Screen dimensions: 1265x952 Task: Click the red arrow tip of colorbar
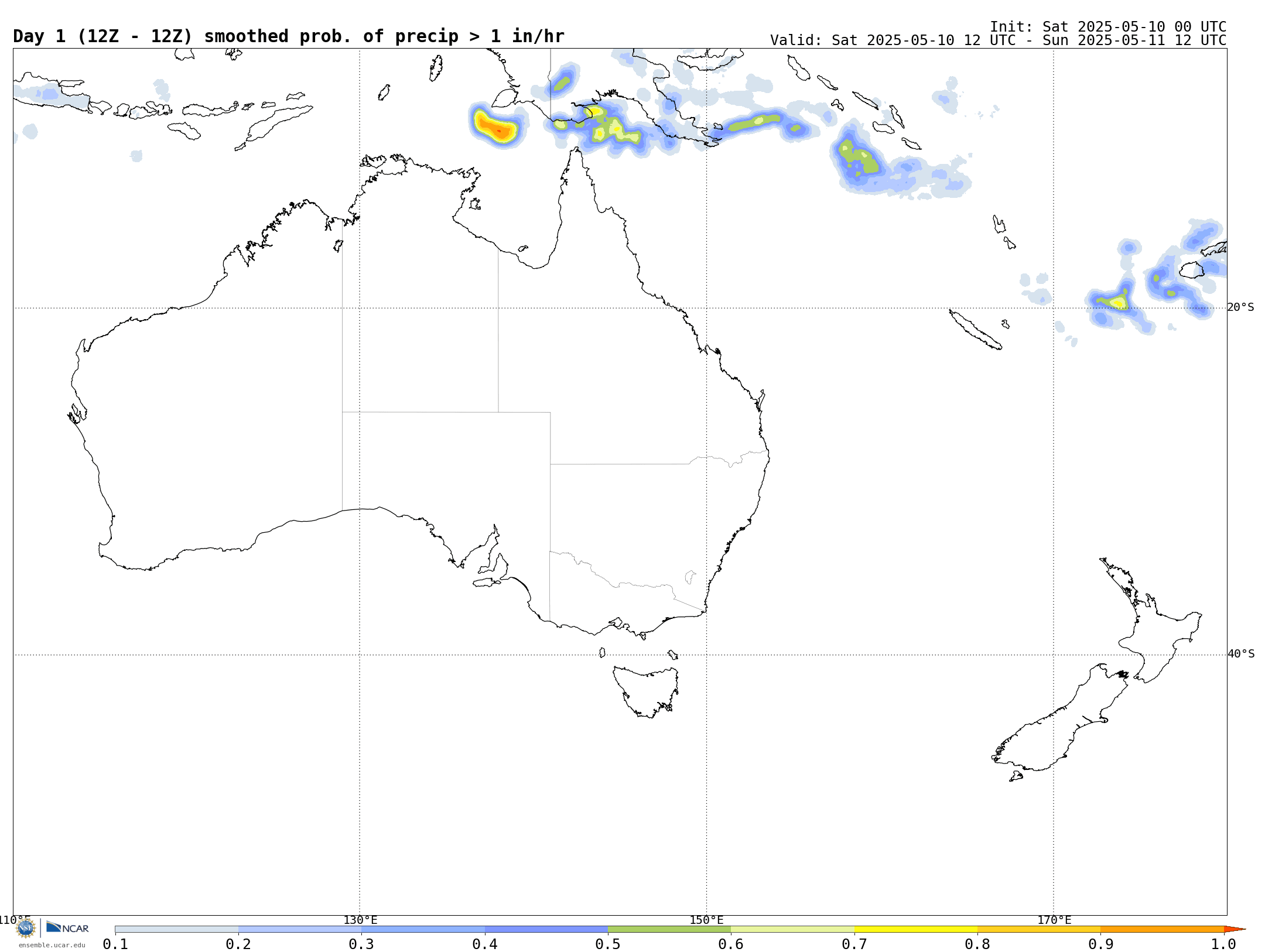pos(1235,929)
